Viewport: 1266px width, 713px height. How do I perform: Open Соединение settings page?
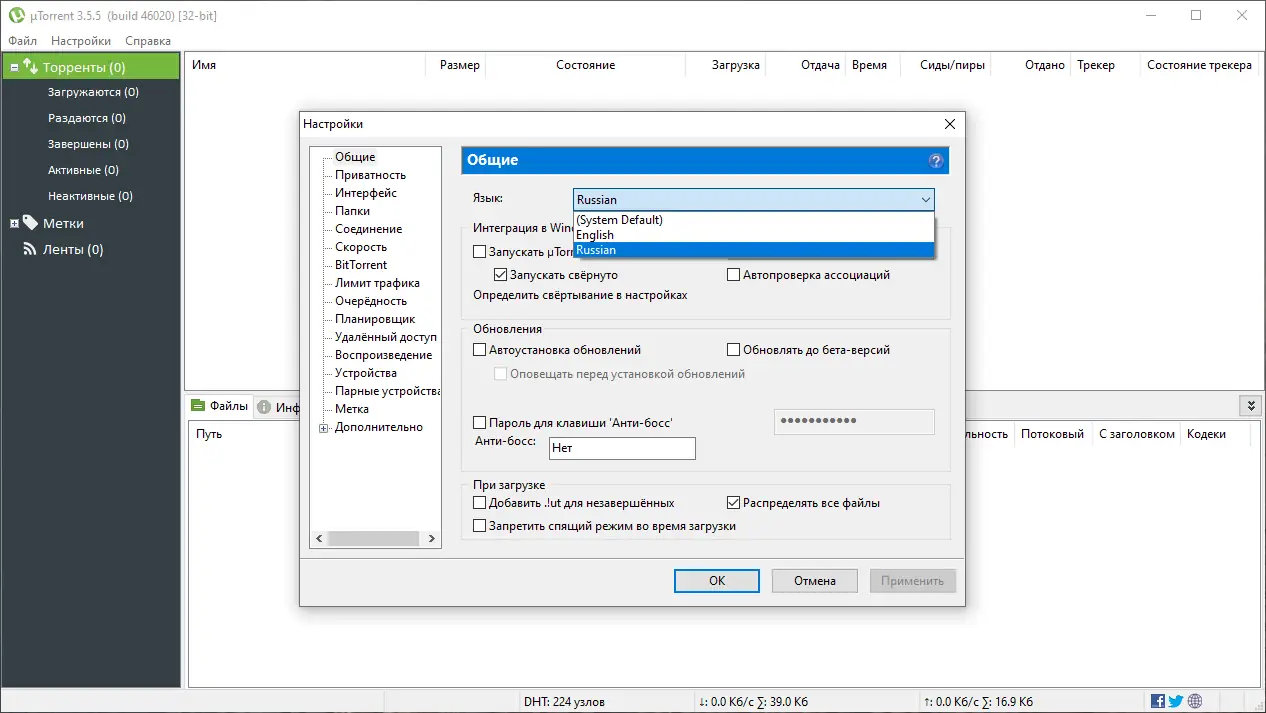click(369, 229)
